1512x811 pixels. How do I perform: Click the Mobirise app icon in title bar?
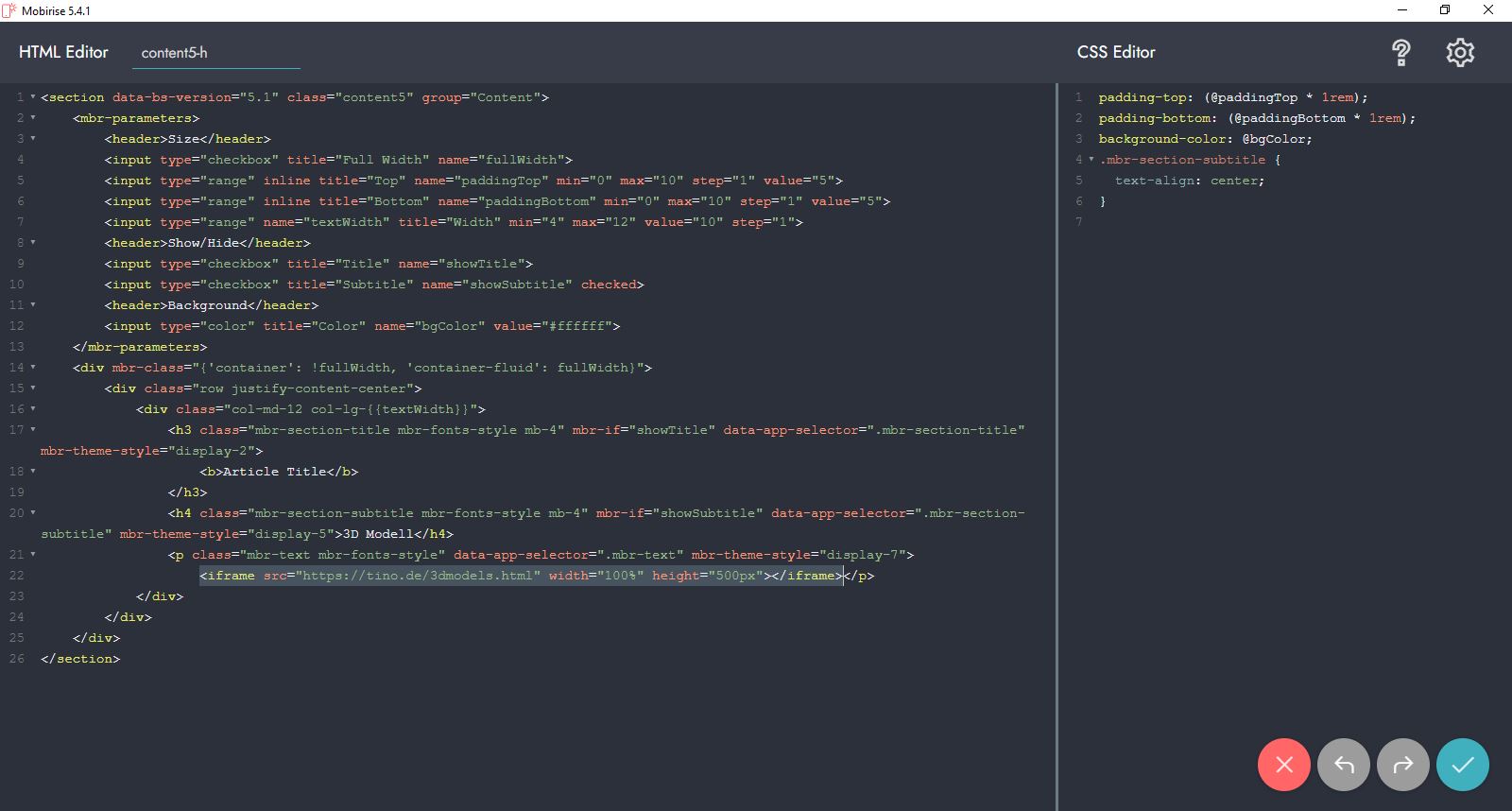[x=9, y=10]
